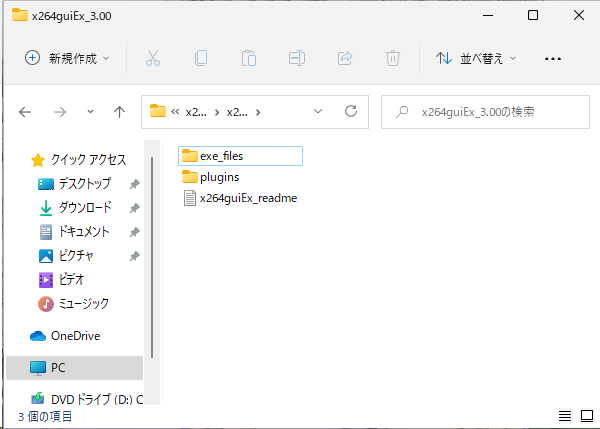The height and width of the screenshot is (429, 600).
Task: Click the navigation pane vertical scrollbar
Action: [x=152, y=257]
